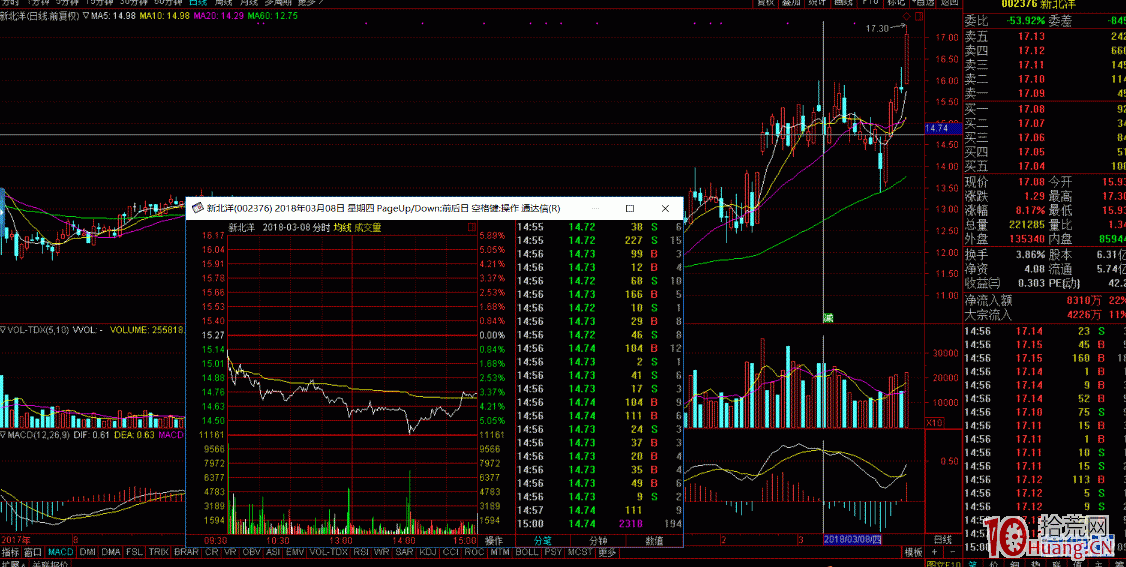Click the 卖一 17.09 order row
This screenshot has width=1126, height=567.
(1044, 93)
